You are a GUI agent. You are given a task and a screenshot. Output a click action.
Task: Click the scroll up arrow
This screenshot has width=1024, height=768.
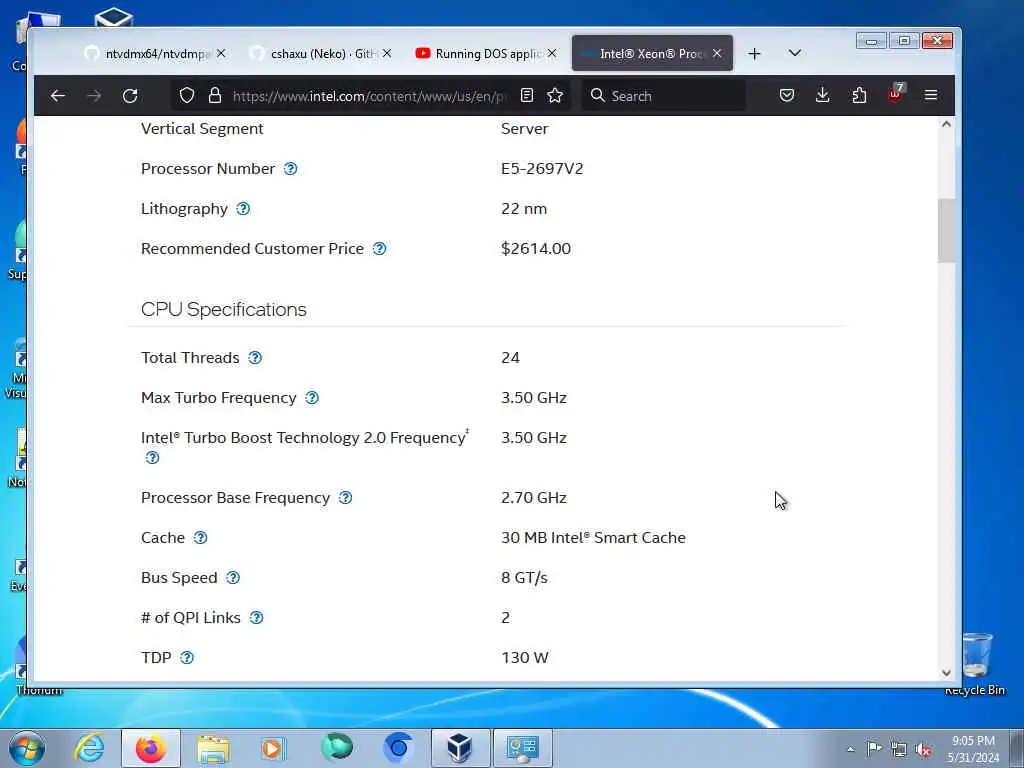click(946, 124)
